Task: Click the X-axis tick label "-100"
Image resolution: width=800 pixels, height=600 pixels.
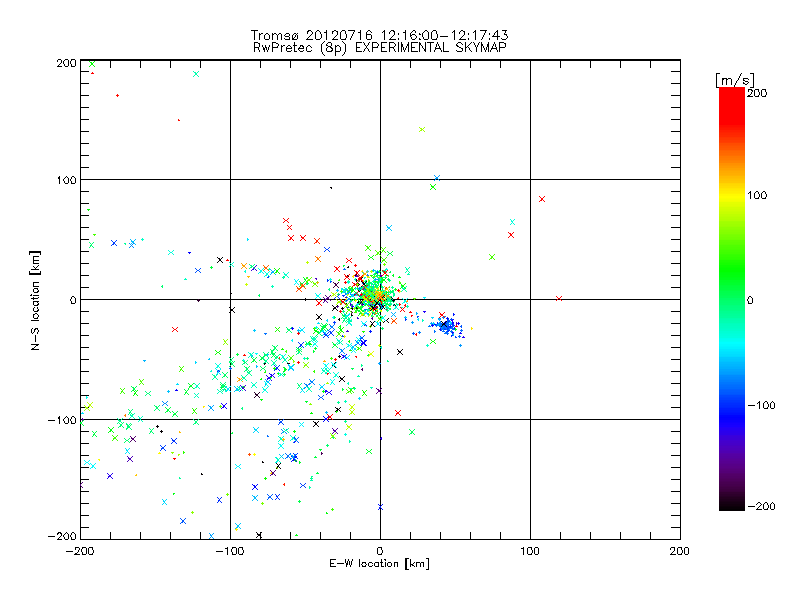Action: [x=230, y=551]
